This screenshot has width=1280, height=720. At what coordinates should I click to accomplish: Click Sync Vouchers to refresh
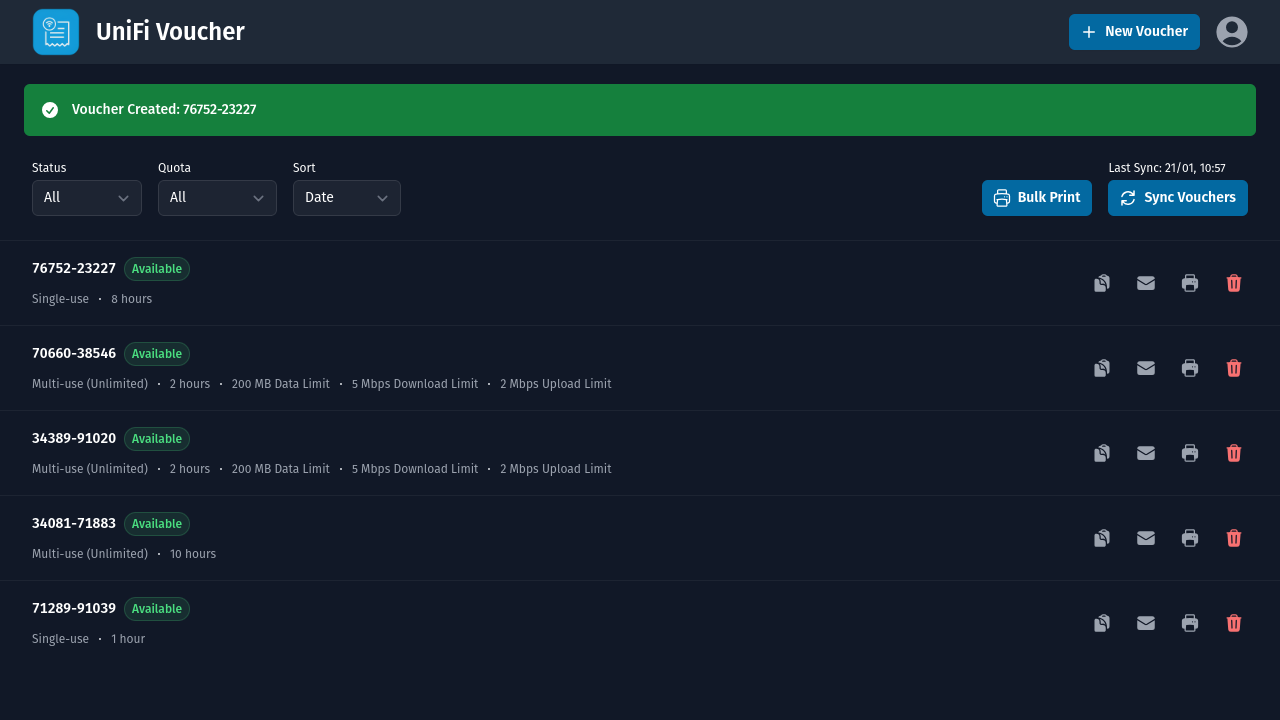point(1177,197)
